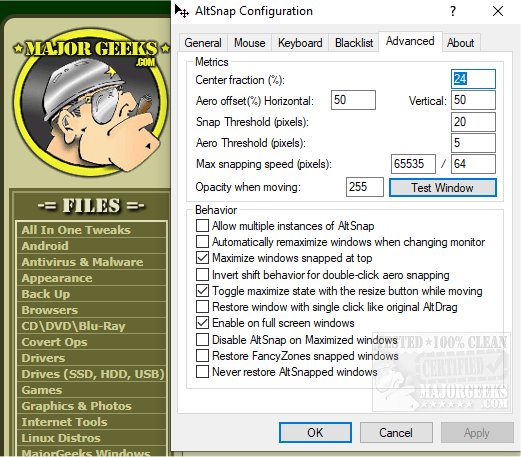Click the OK button

[x=315, y=433]
